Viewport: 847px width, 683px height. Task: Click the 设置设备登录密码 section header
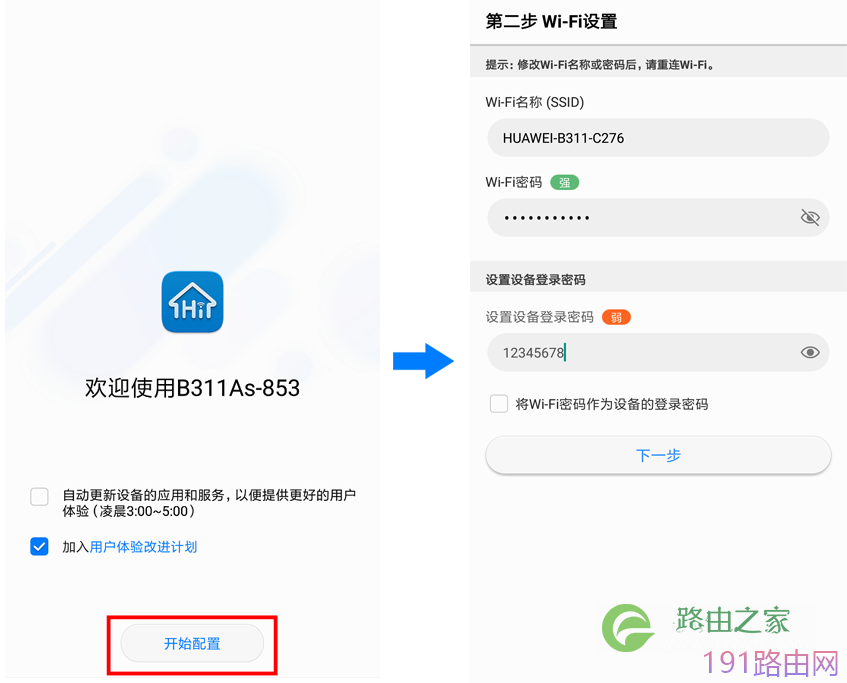(x=535, y=280)
